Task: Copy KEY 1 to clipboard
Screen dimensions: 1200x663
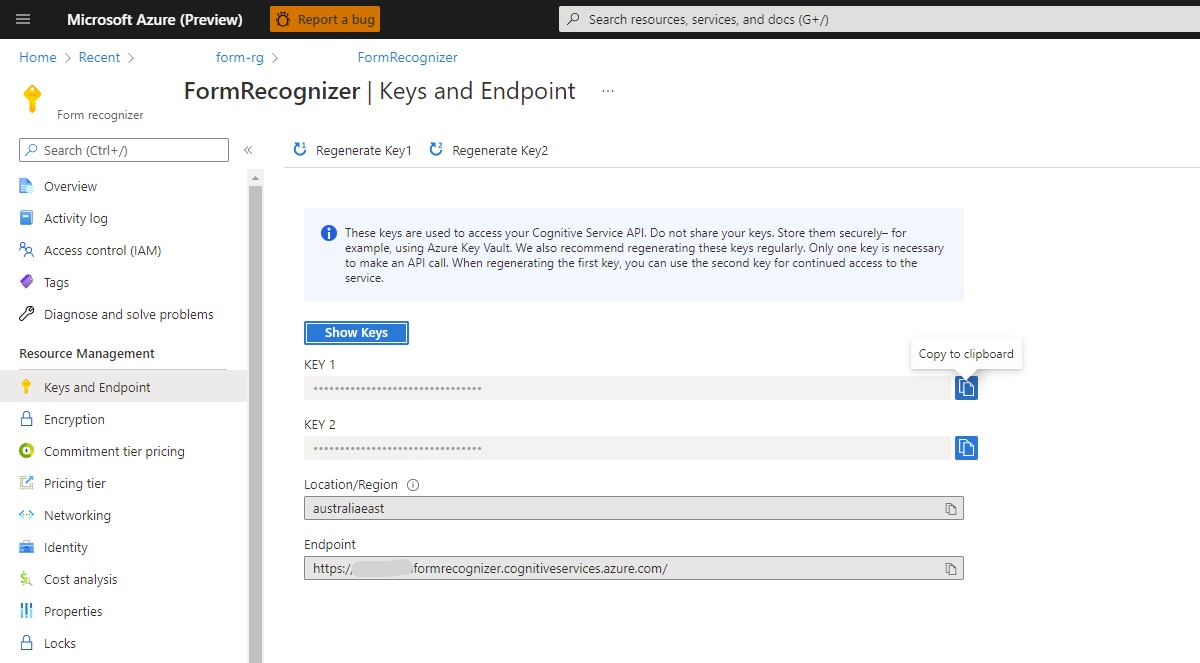Action: (x=966, y=387)
